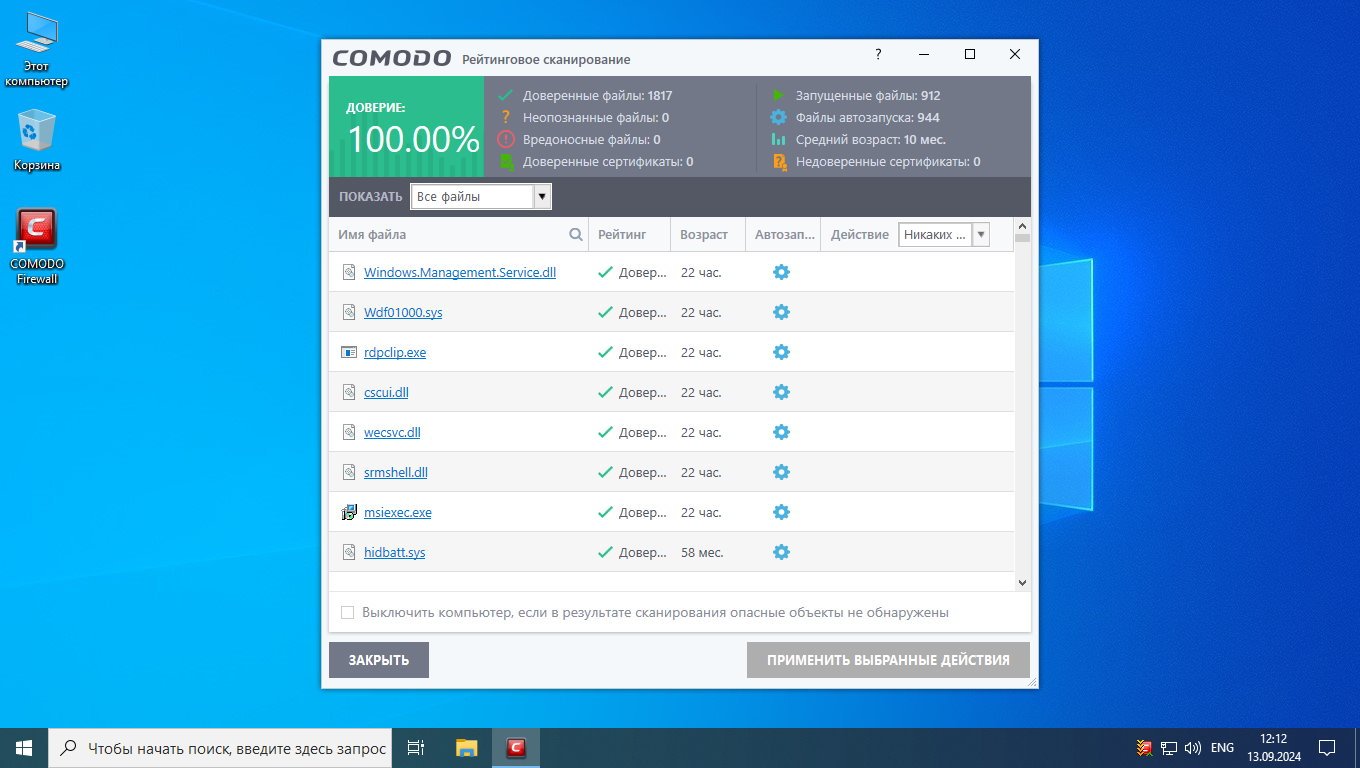Open the 'Никаких' action dropdown
Screen dimensions: 1360x768
(980, 235)
